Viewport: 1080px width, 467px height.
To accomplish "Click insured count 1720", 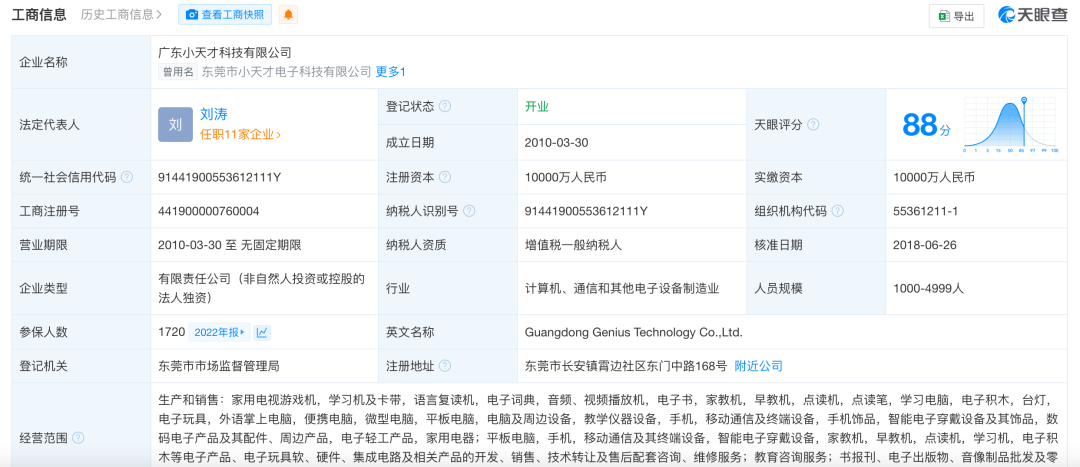I will (172, 333).
